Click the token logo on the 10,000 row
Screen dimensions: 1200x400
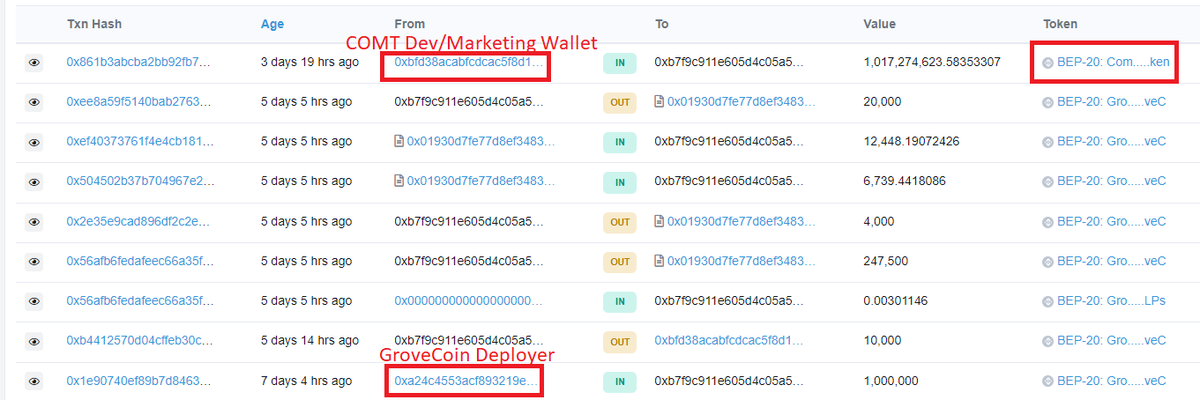[1048, 341]
